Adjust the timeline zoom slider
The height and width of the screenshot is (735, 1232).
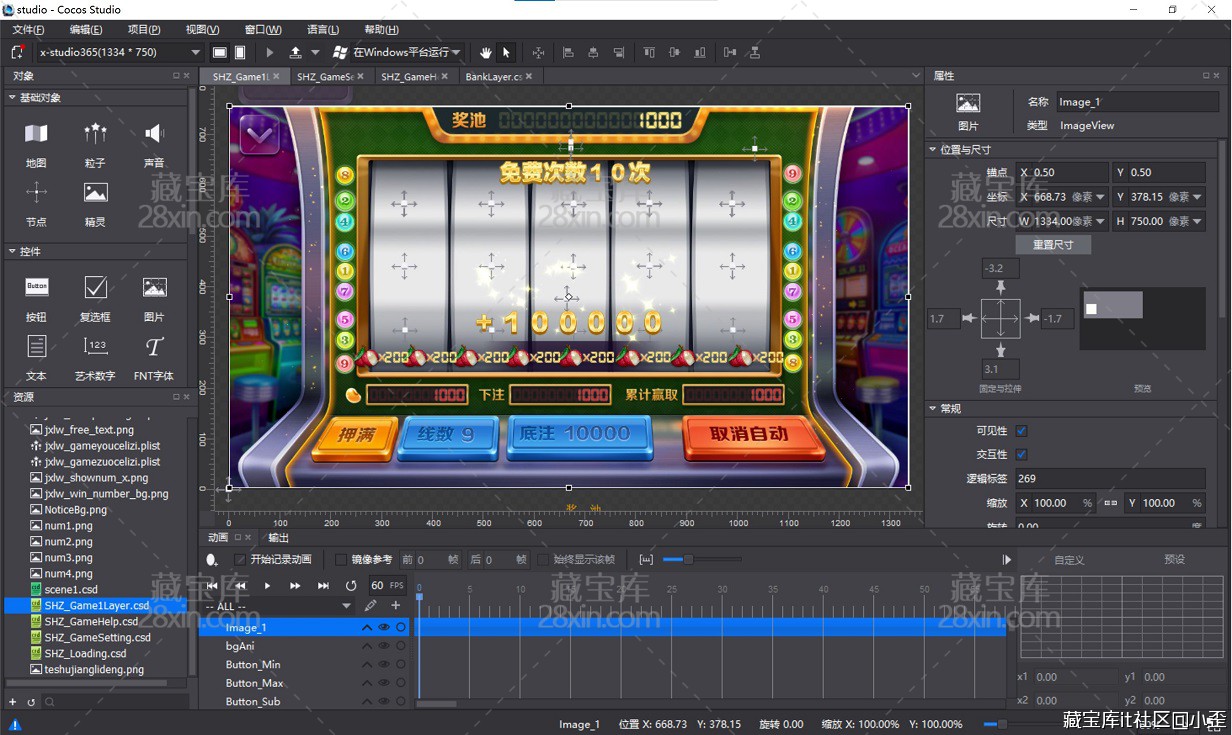[x=687, y=560]
